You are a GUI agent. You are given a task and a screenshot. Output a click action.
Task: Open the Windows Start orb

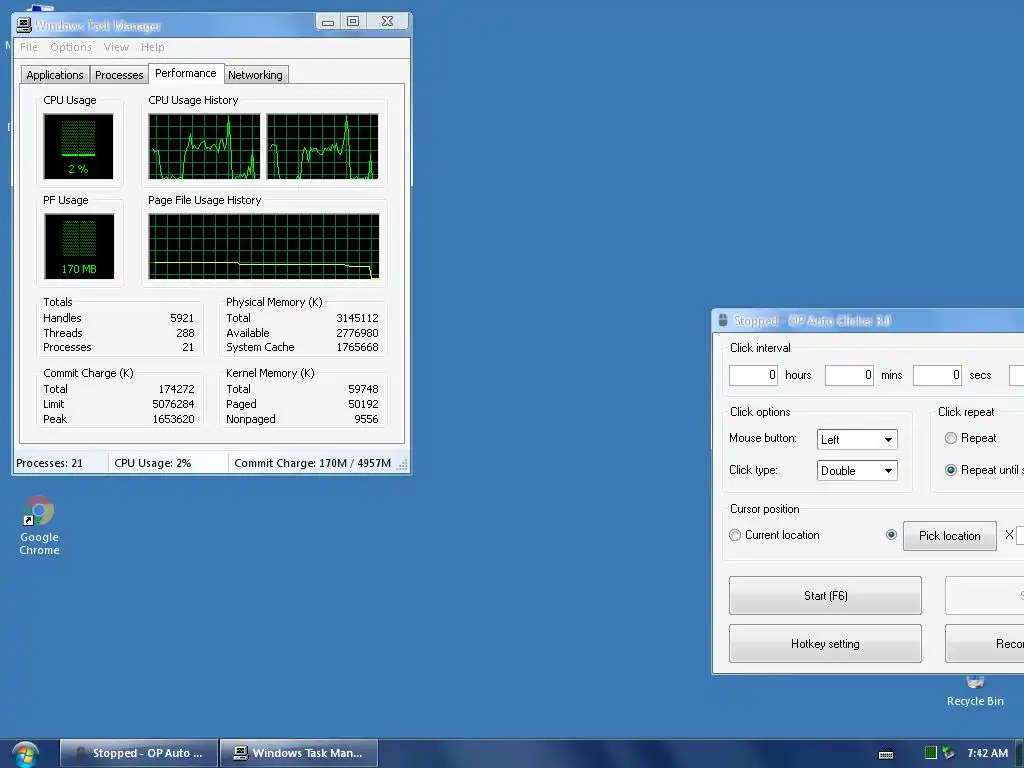point(25,754)
